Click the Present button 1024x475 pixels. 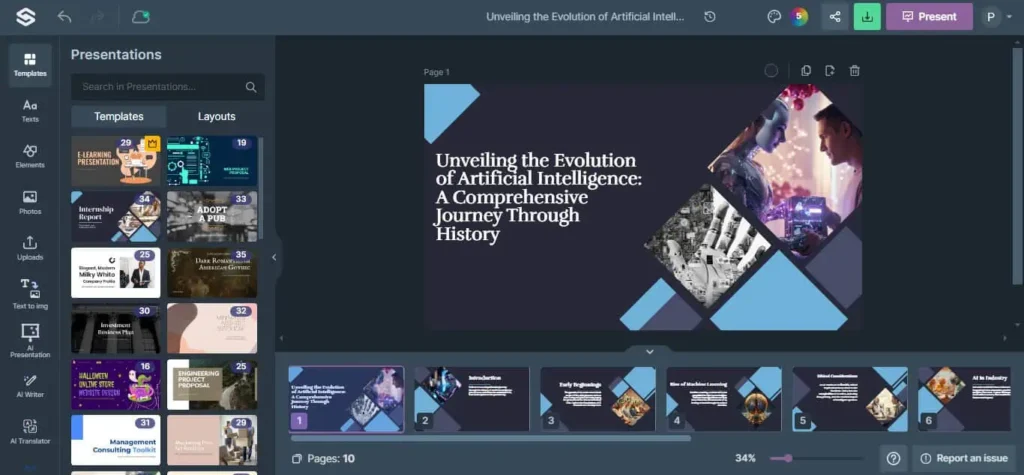(x=929, y=16)
